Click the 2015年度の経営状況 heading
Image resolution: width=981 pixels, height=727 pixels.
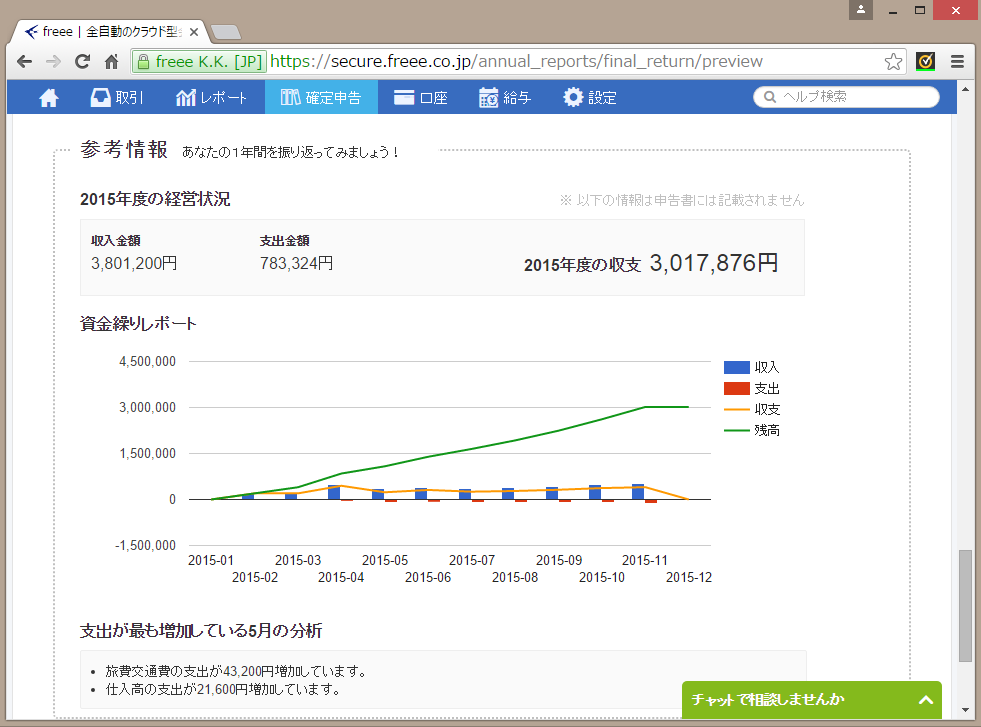(x=155, y=199)
